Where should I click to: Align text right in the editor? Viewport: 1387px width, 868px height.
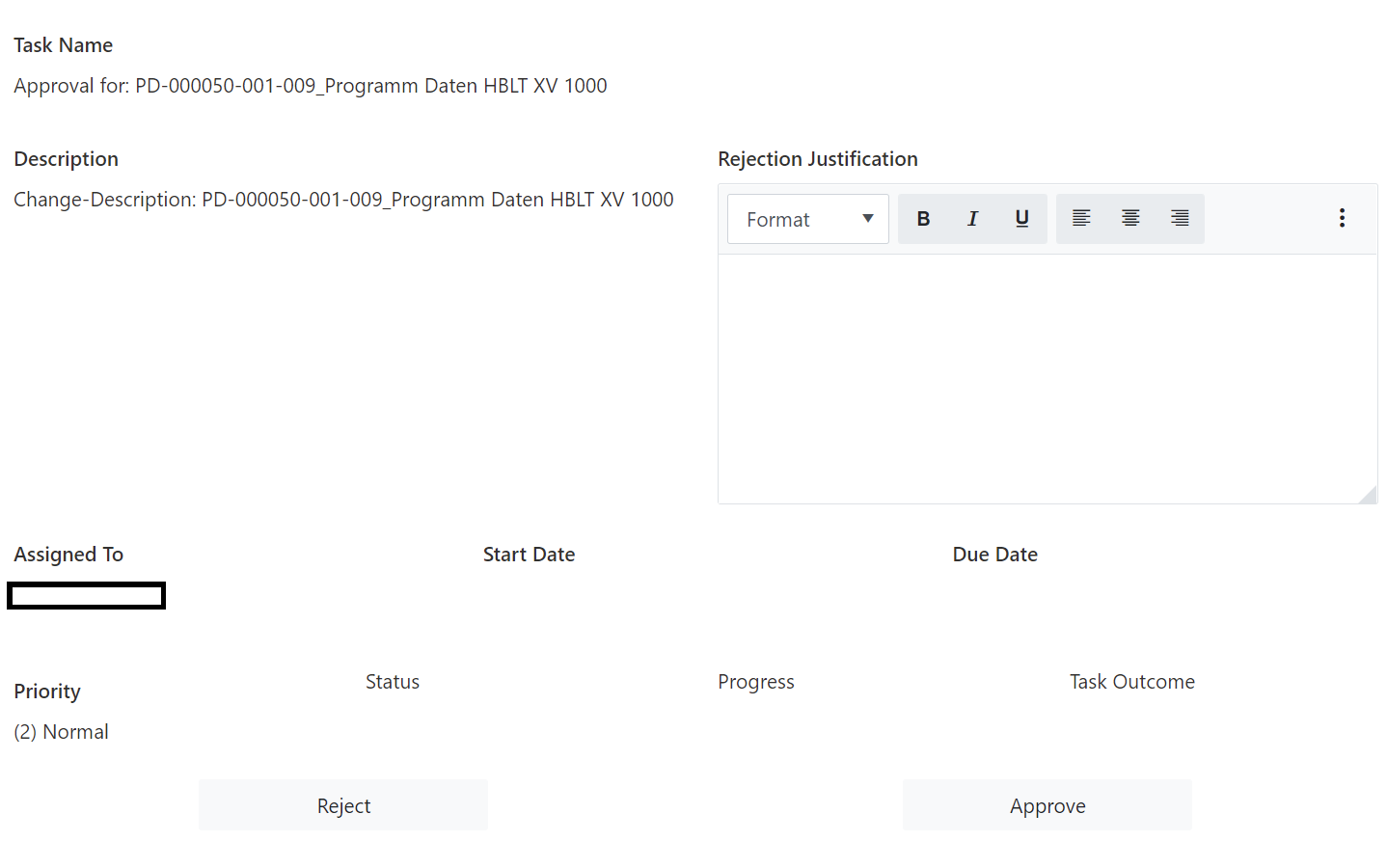pyautogui.click(x=1180, y=219)
